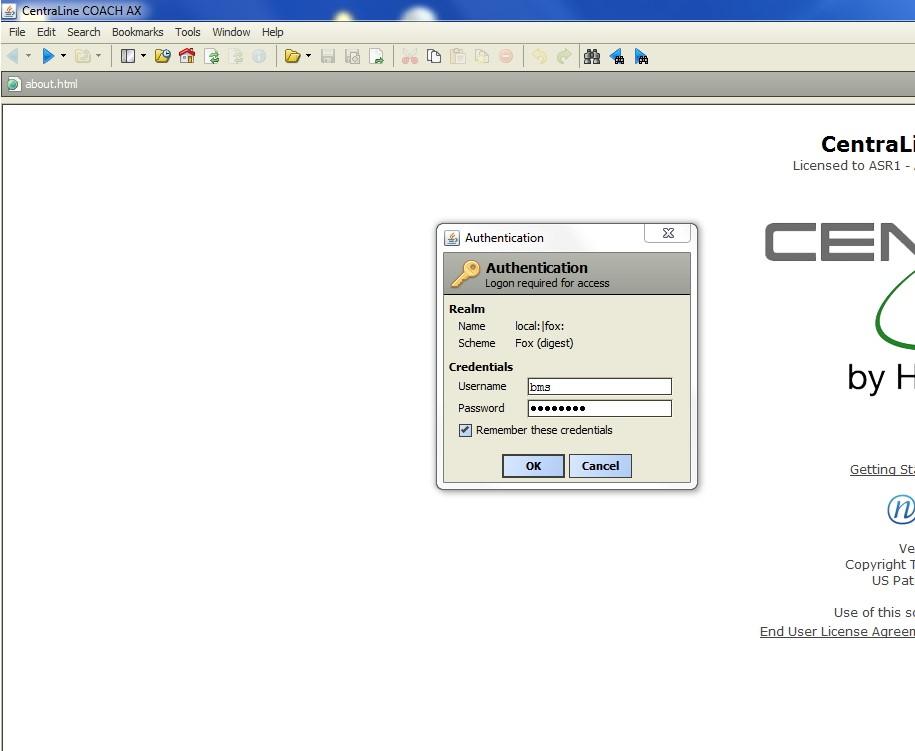Click the Save Bog floppy-with-gear icon

(x=352, y=57)
